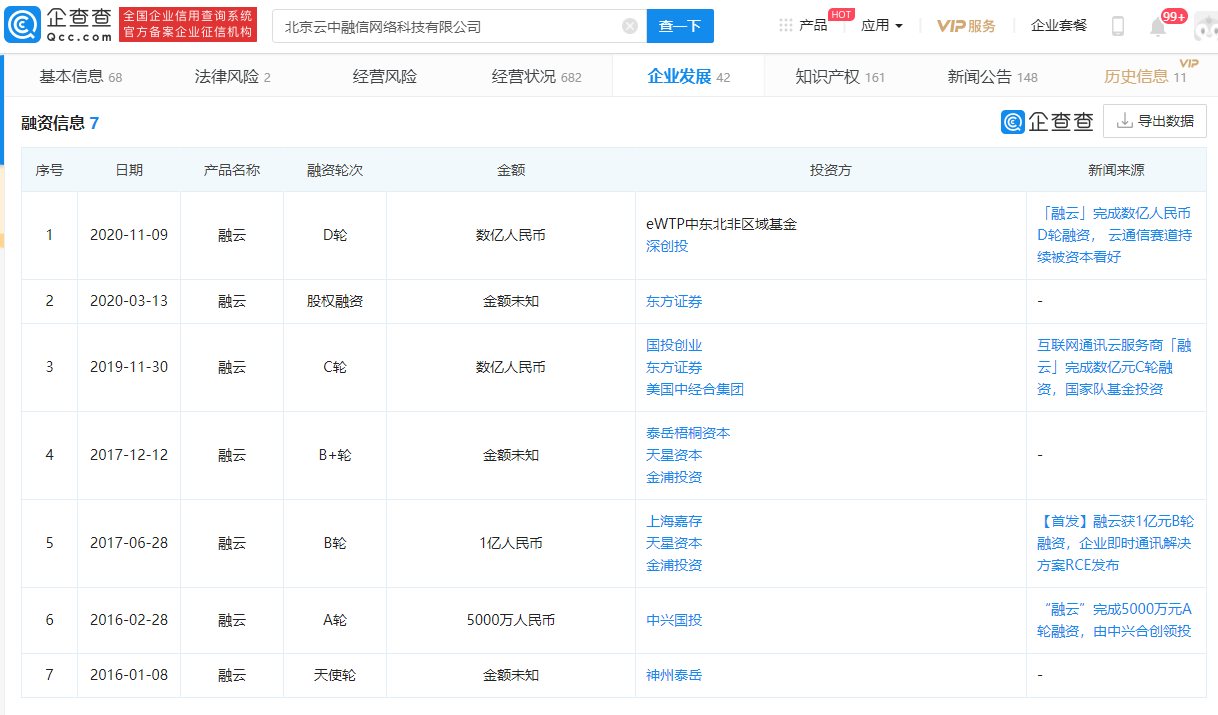Click the eWTP中东北非区域基金 investor text

[721, 224]
